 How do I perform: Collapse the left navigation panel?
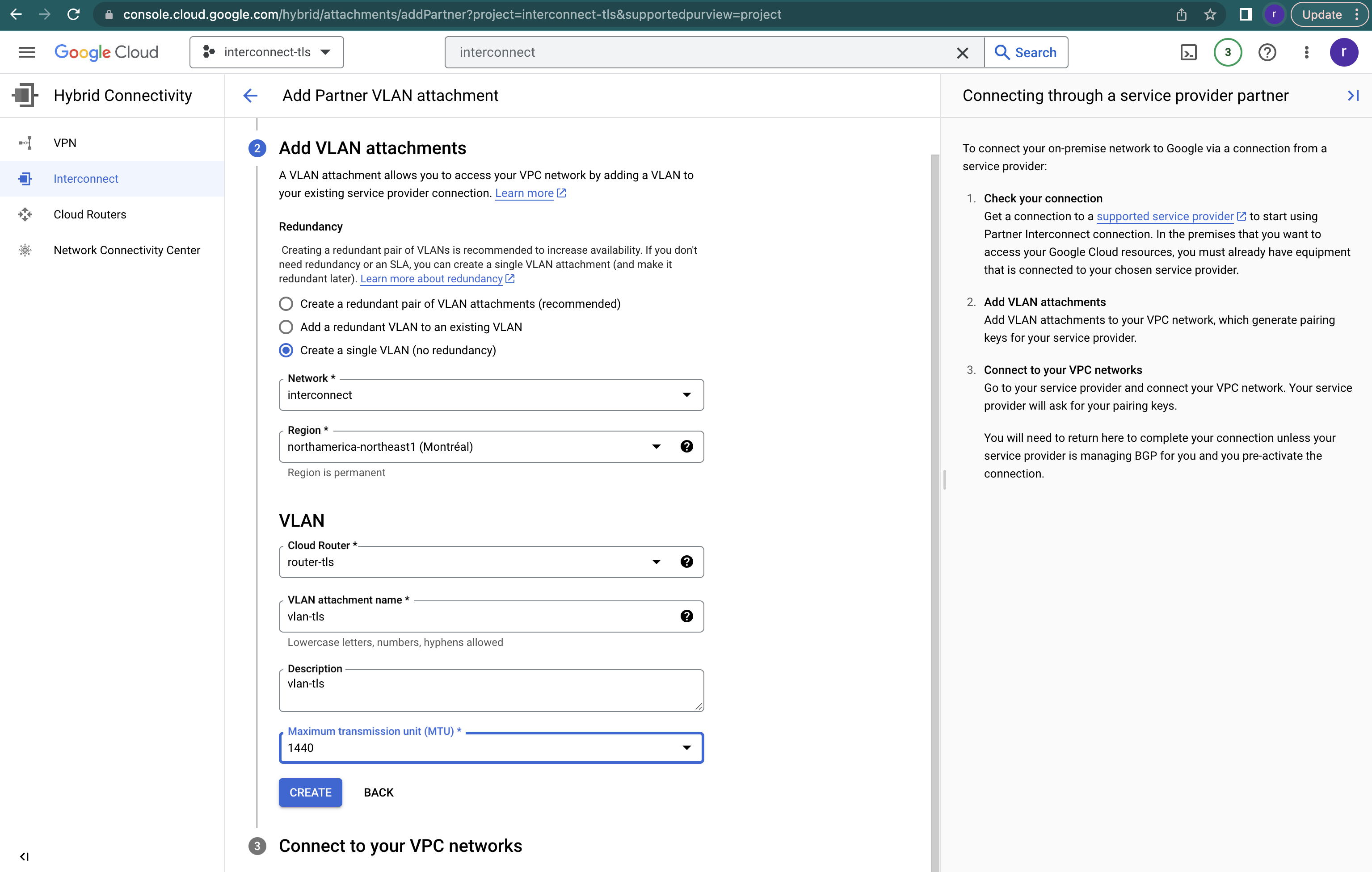[x=24, y=856]
